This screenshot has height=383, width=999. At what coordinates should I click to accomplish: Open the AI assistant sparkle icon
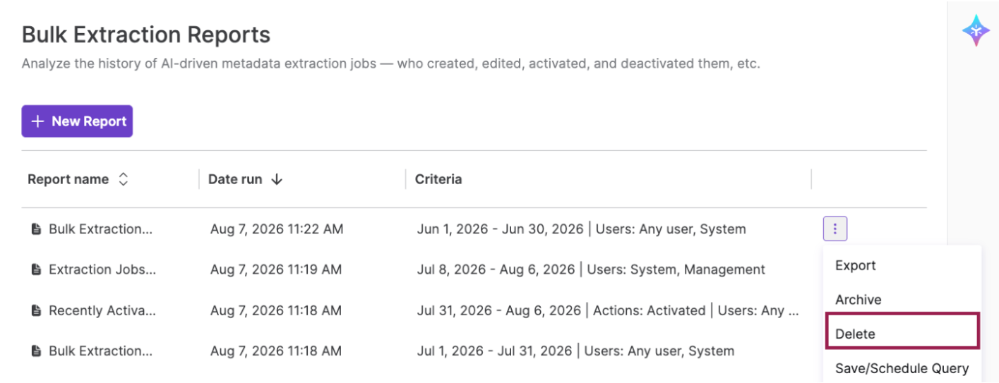pyautogui.click(x=975, y=31)
